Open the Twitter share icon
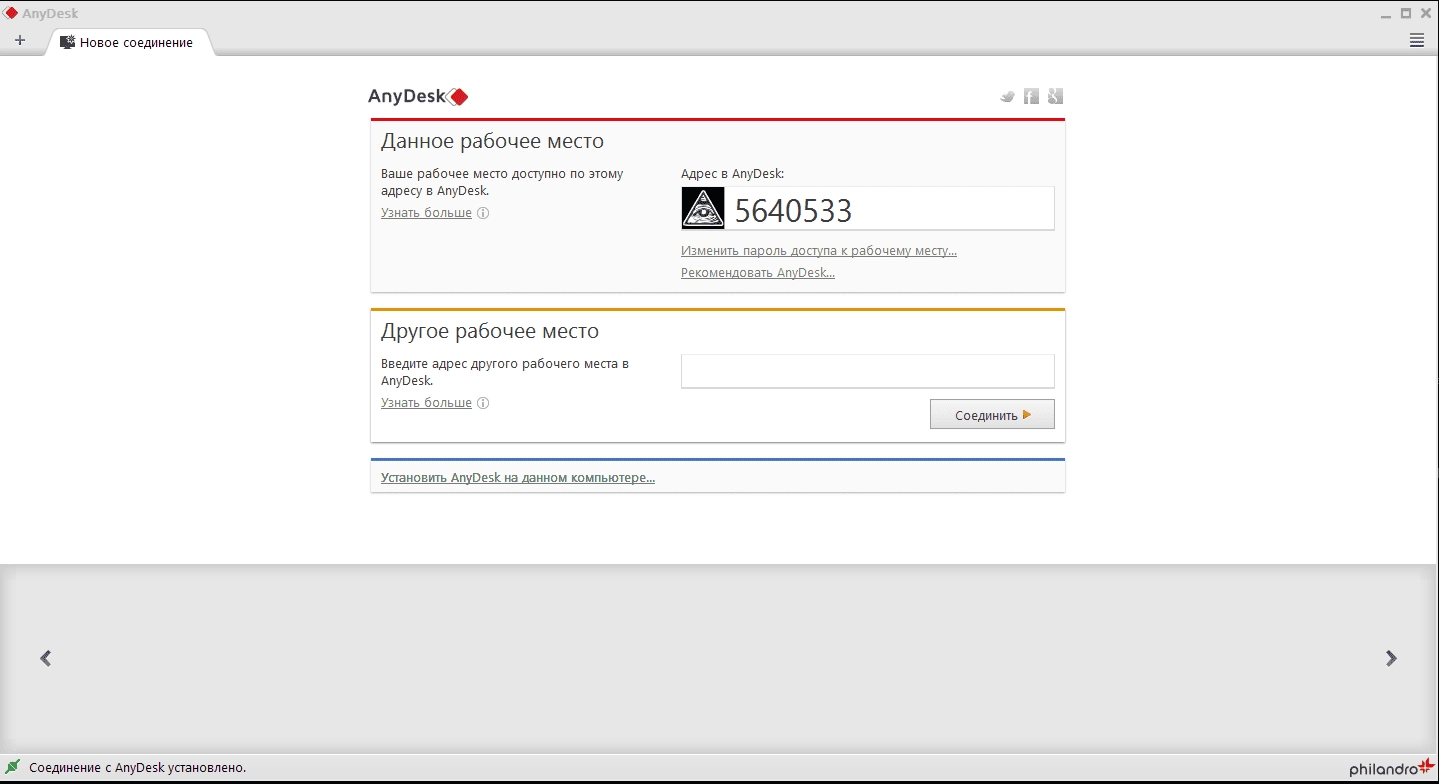This screenshot has width=1439, height=784. click(x=1008, y=97)
